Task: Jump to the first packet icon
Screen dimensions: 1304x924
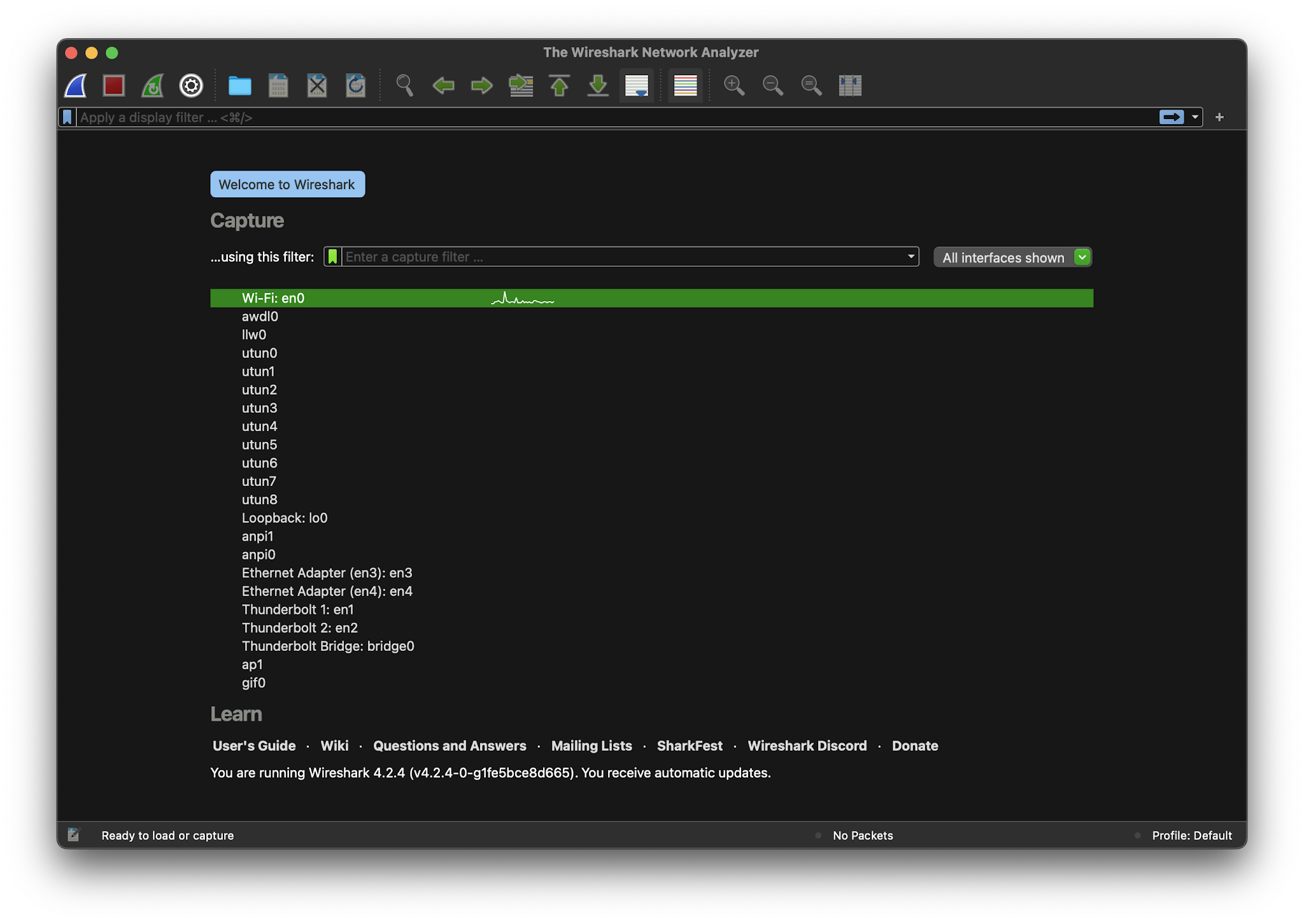Action: (x=559, y=85)
